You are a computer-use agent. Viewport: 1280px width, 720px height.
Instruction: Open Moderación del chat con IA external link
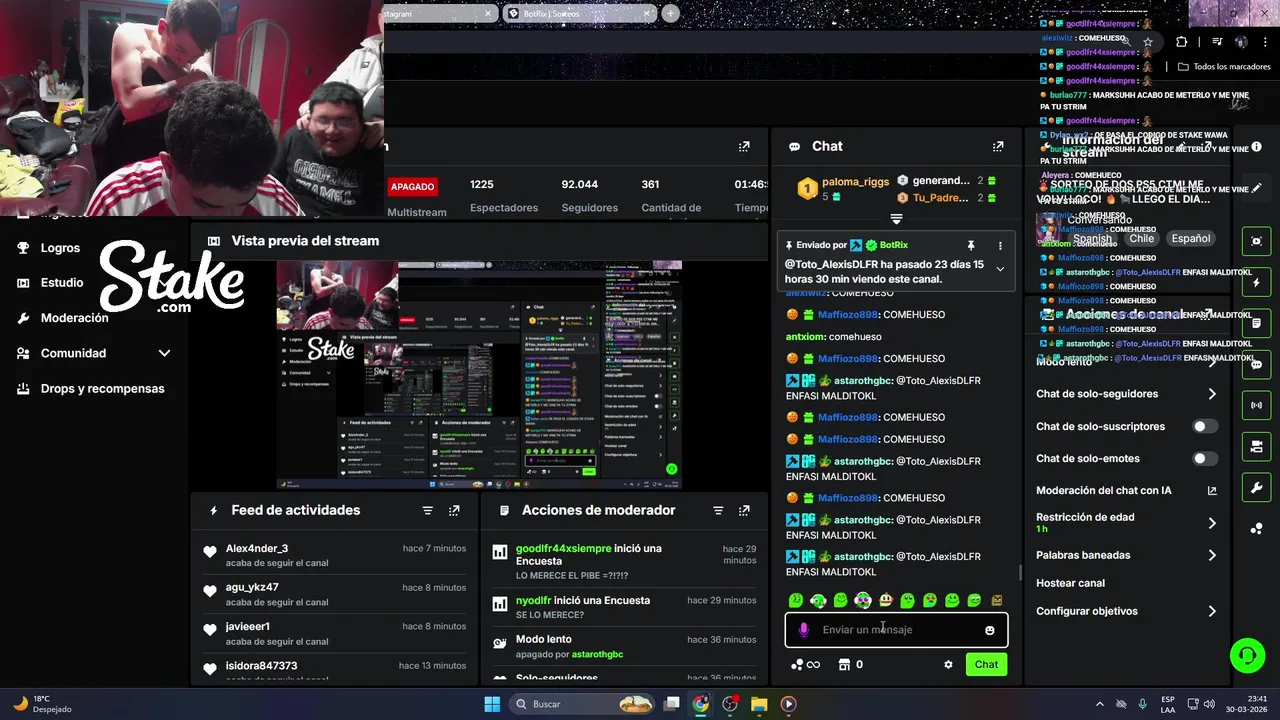[1212, 491]
